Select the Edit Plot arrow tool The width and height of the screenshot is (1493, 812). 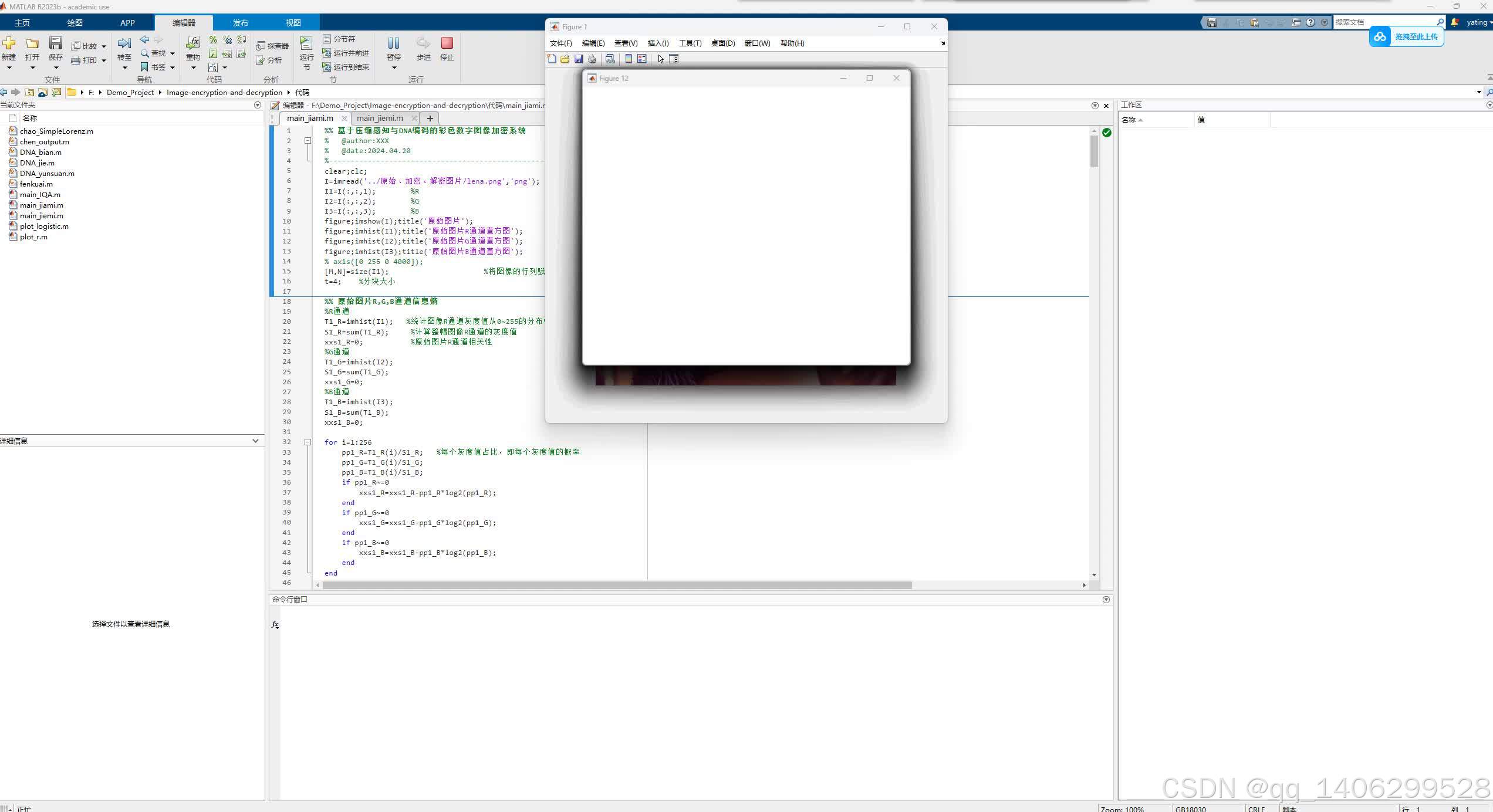pos(661,59)
